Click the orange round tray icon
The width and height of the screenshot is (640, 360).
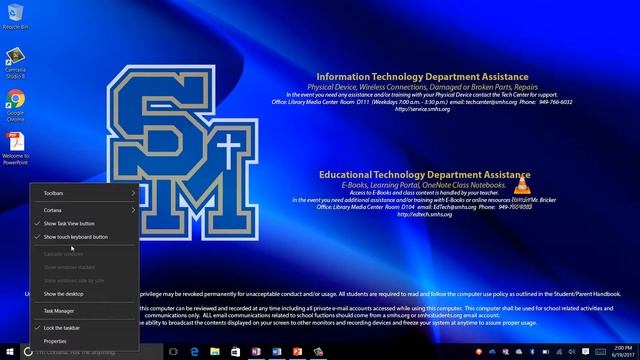(x=479, y=351)
